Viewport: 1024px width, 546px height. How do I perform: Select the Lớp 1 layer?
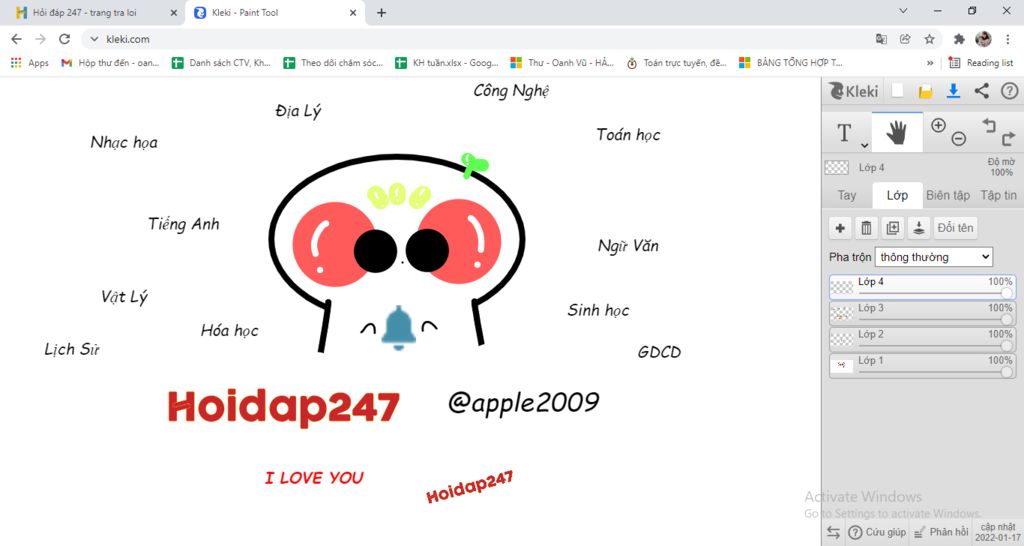point(923,365)
